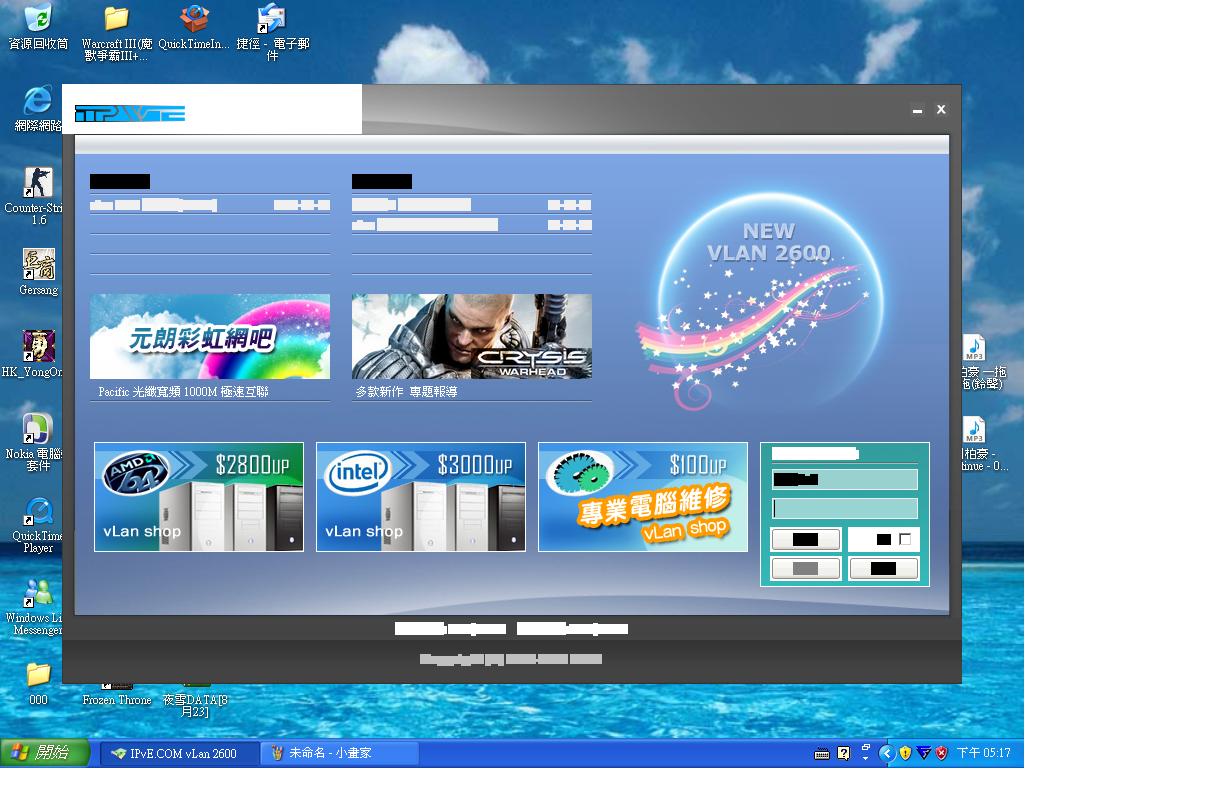Click the Intel $3000 vLan shop banner
Viewport: 1215px width, 801px height.
421,497
